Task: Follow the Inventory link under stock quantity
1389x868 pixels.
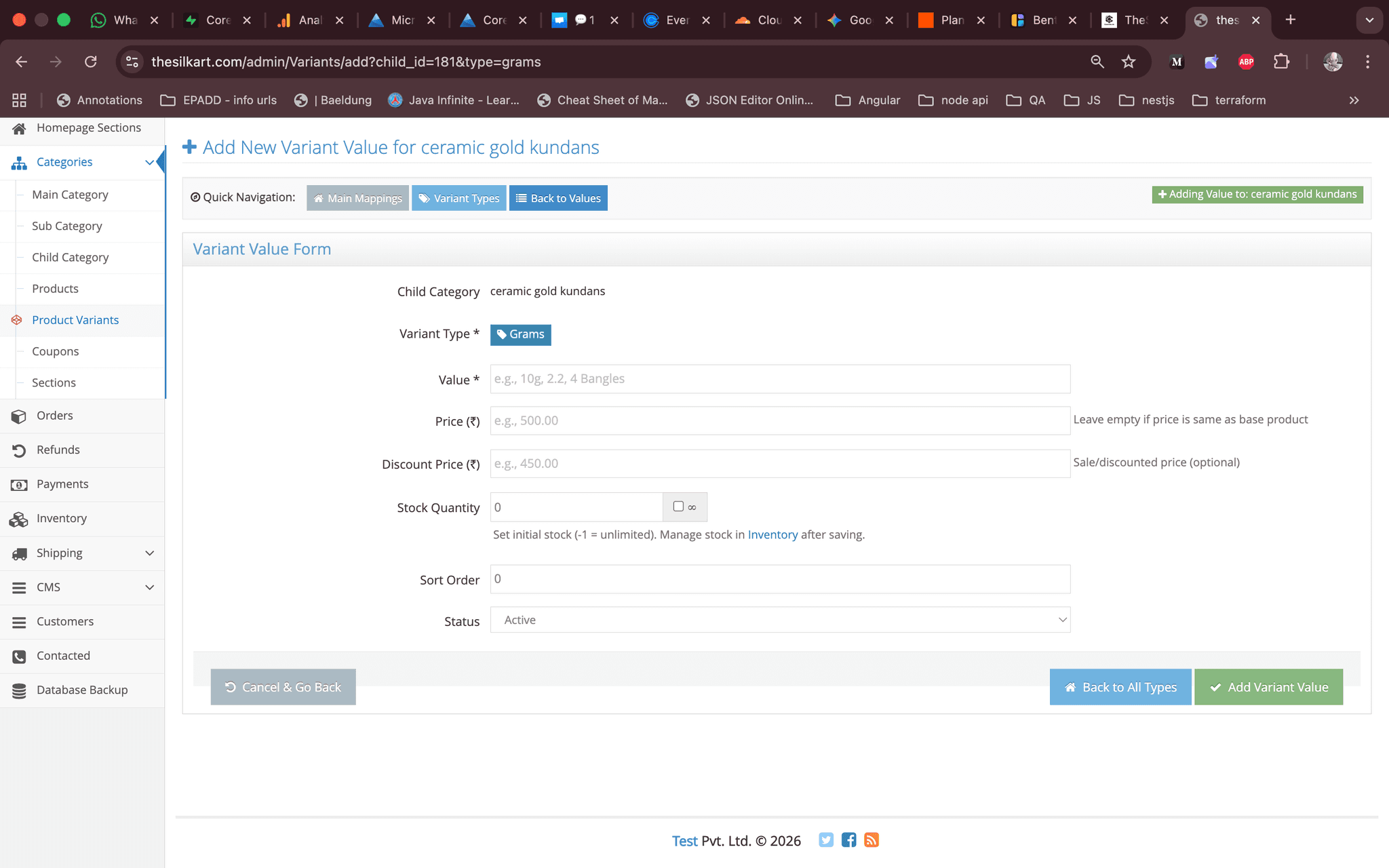Action: point(772,534)
